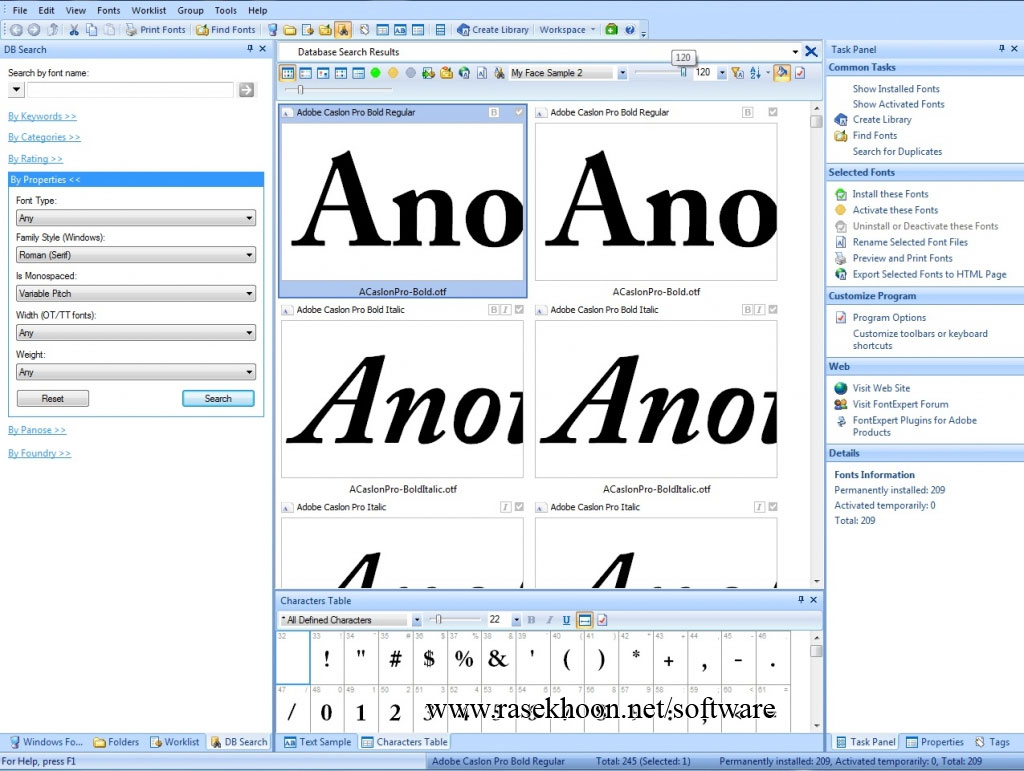The height and width of the screenshot is (771, 1024).
Task: Toggle checkbox on first Adobe Caslon Pro Bold Regular
Action: click(x=519, y=113)
